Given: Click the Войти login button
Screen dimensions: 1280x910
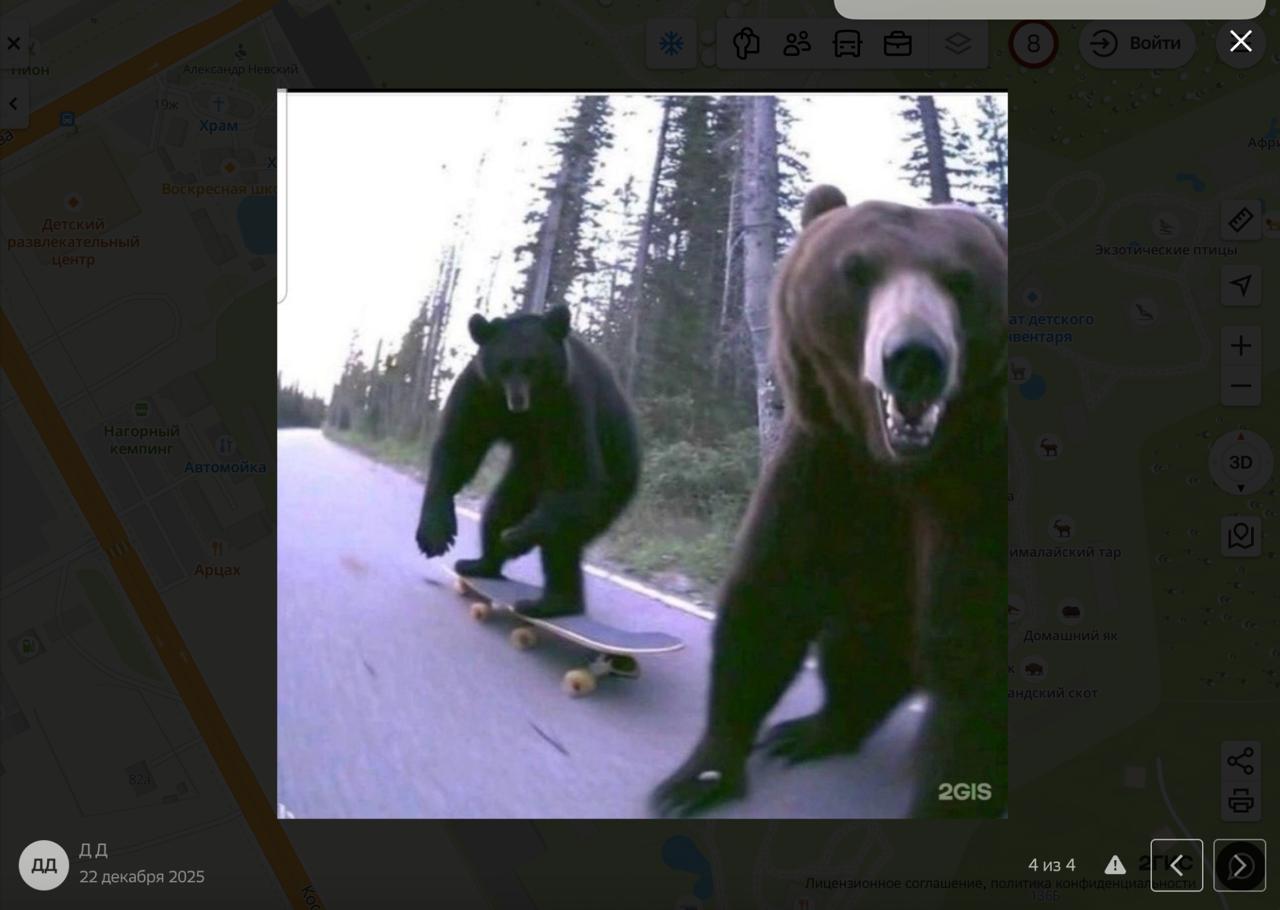Looking at the screenshot, I should point(1136,44).
